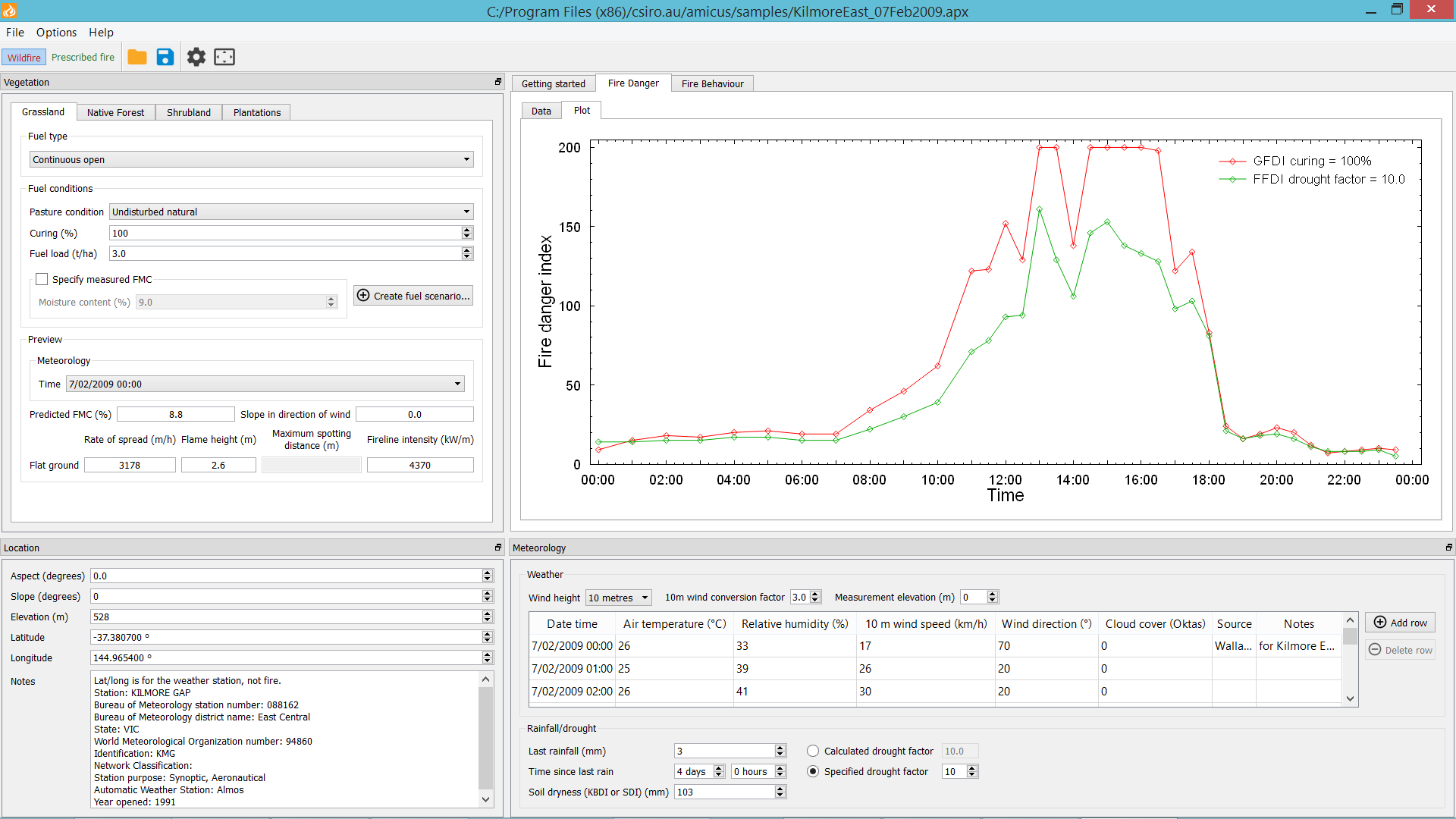
Task: Undock the Meteorology panel float icon
Action: (1448, 548)
